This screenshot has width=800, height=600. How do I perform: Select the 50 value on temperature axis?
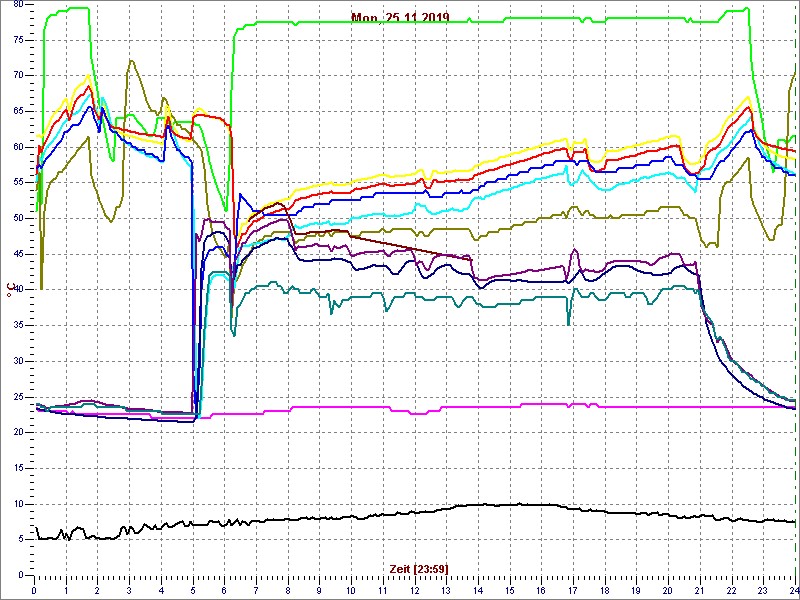pyautogui.click(x=18, y=218)
